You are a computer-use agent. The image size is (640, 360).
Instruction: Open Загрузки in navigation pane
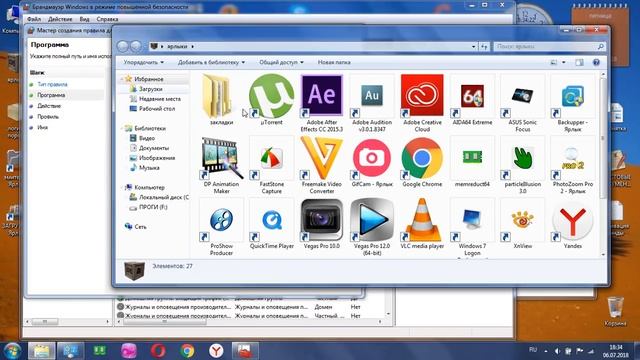coord(150,89)
